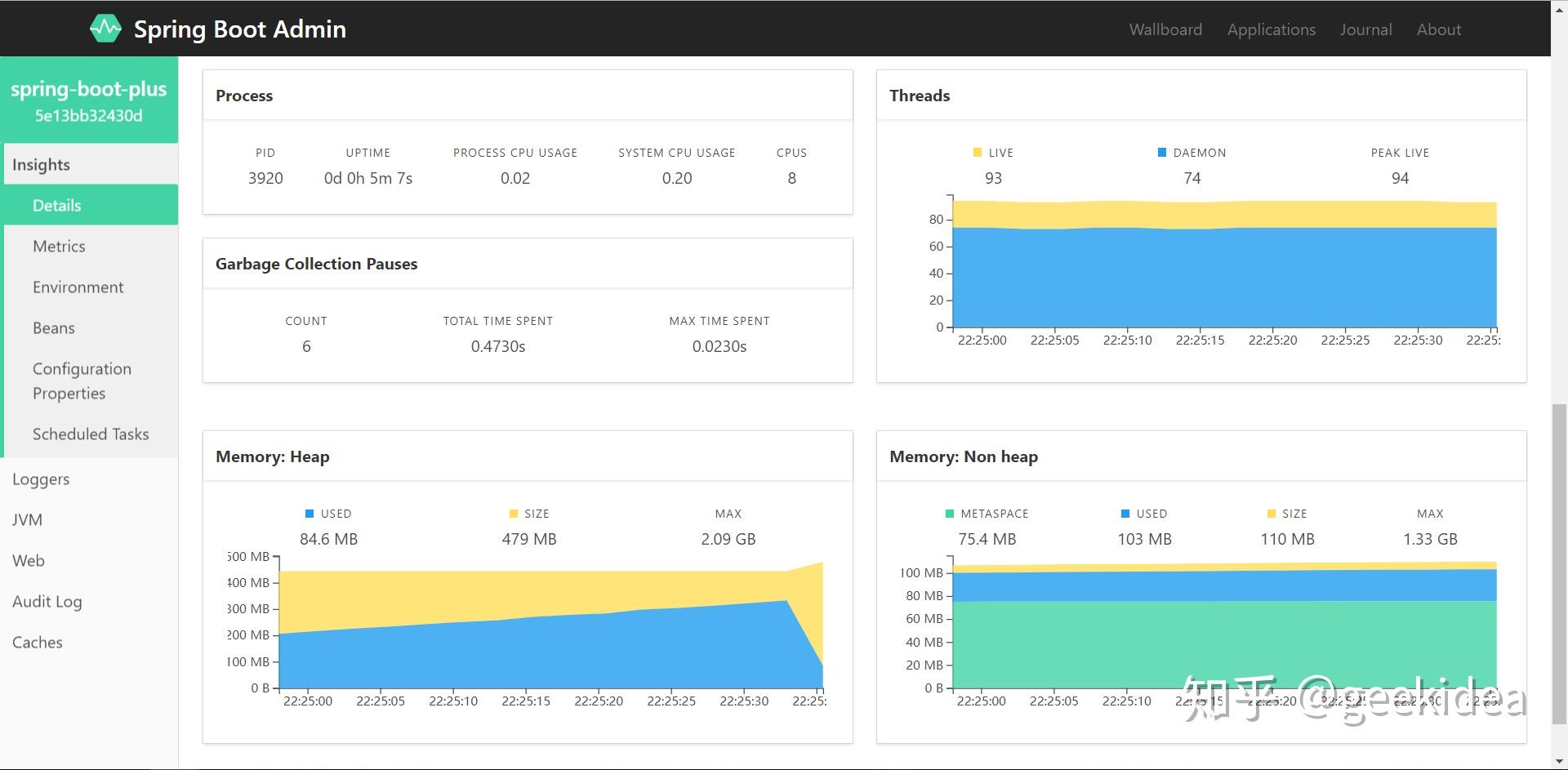Screen dimensions: 1568x770
Task: Click the heap SIZE yellow legend square
Action: click(514, 514)
